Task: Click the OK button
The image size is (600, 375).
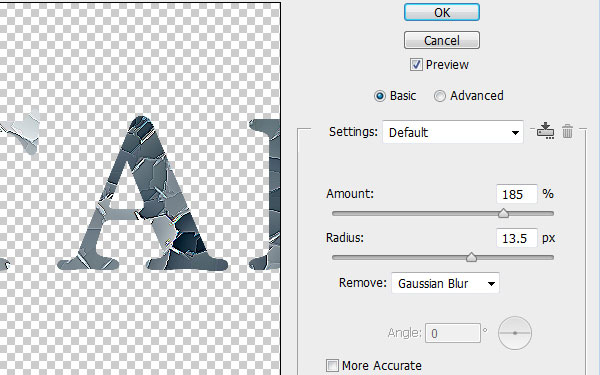Action: click(442, 12)
